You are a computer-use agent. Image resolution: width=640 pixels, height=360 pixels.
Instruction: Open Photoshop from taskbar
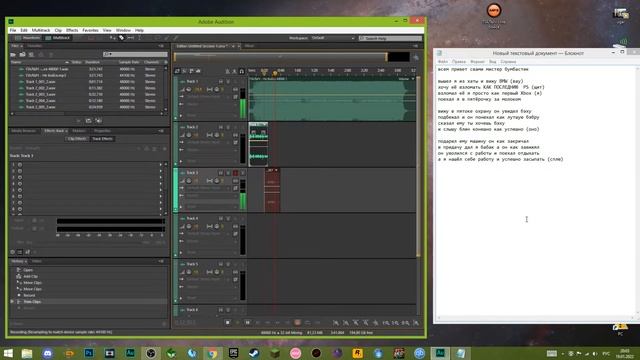[89, 353]
